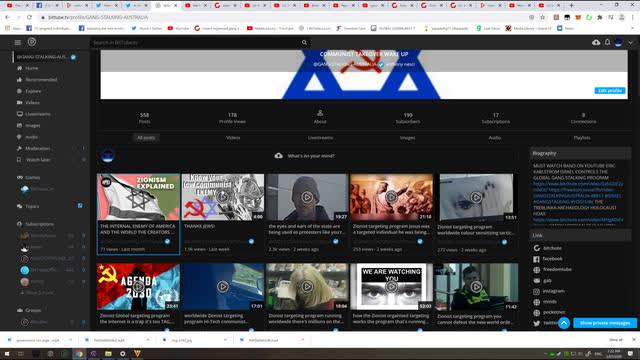The image size is (640, 360).
Task: Play the 19:27 hooded man video
Action: click(x=307, y=197)
